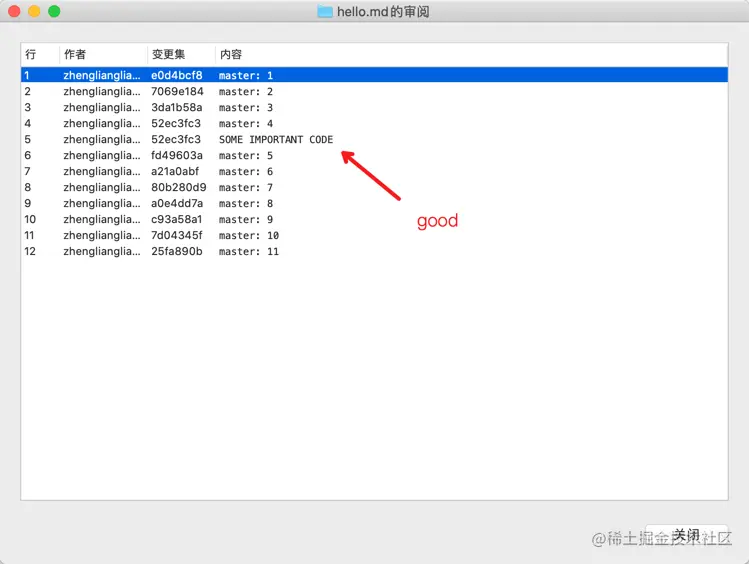Screen dimensions: 749x564
Task: Click the yellow minimize window button
Action: (34, 11)
